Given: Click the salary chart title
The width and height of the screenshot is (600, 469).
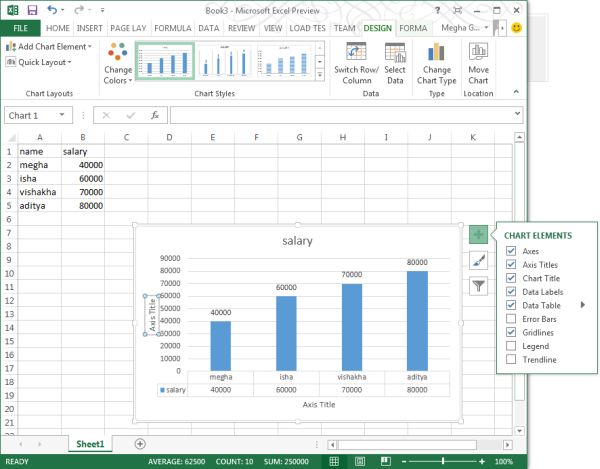Looking at the screenshot, I should [297, 241].
